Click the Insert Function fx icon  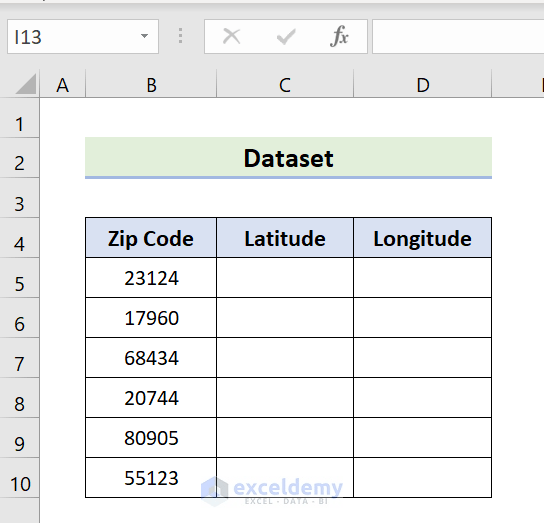tap(339, 36)
